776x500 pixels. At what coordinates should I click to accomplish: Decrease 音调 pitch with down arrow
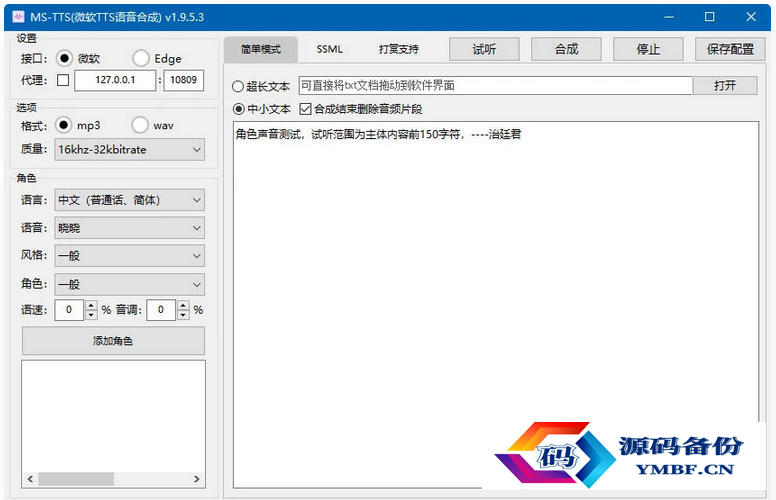(183, 315)
